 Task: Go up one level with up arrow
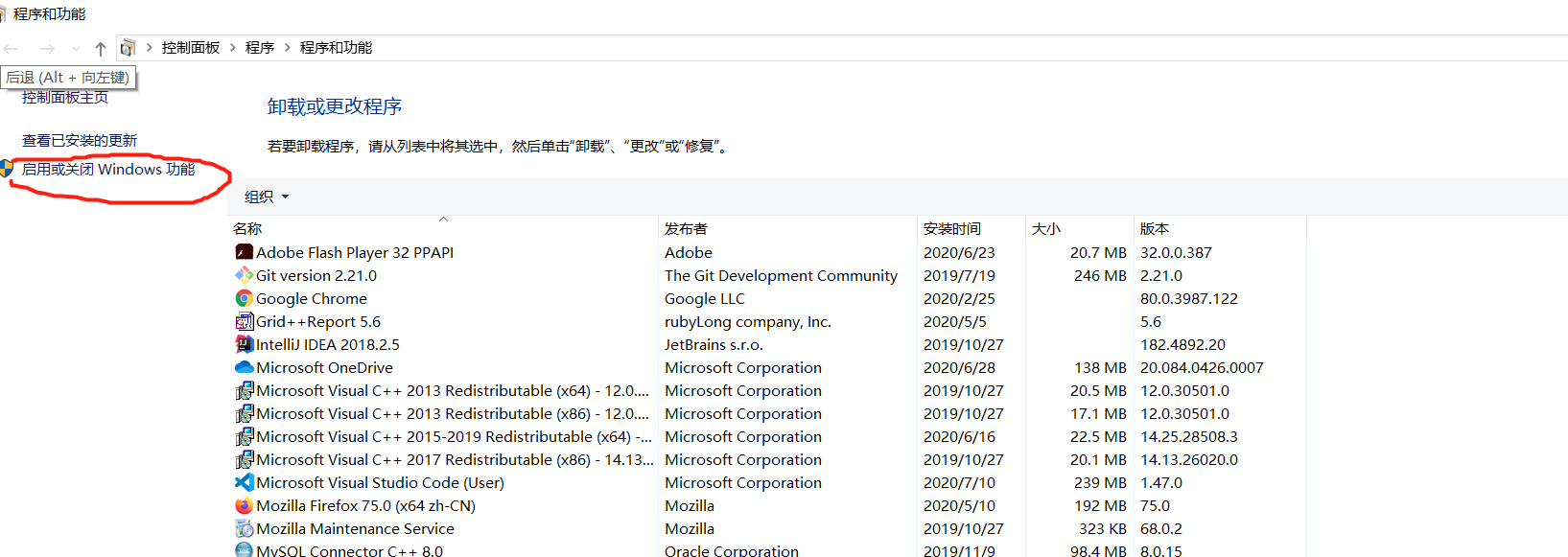101,48
